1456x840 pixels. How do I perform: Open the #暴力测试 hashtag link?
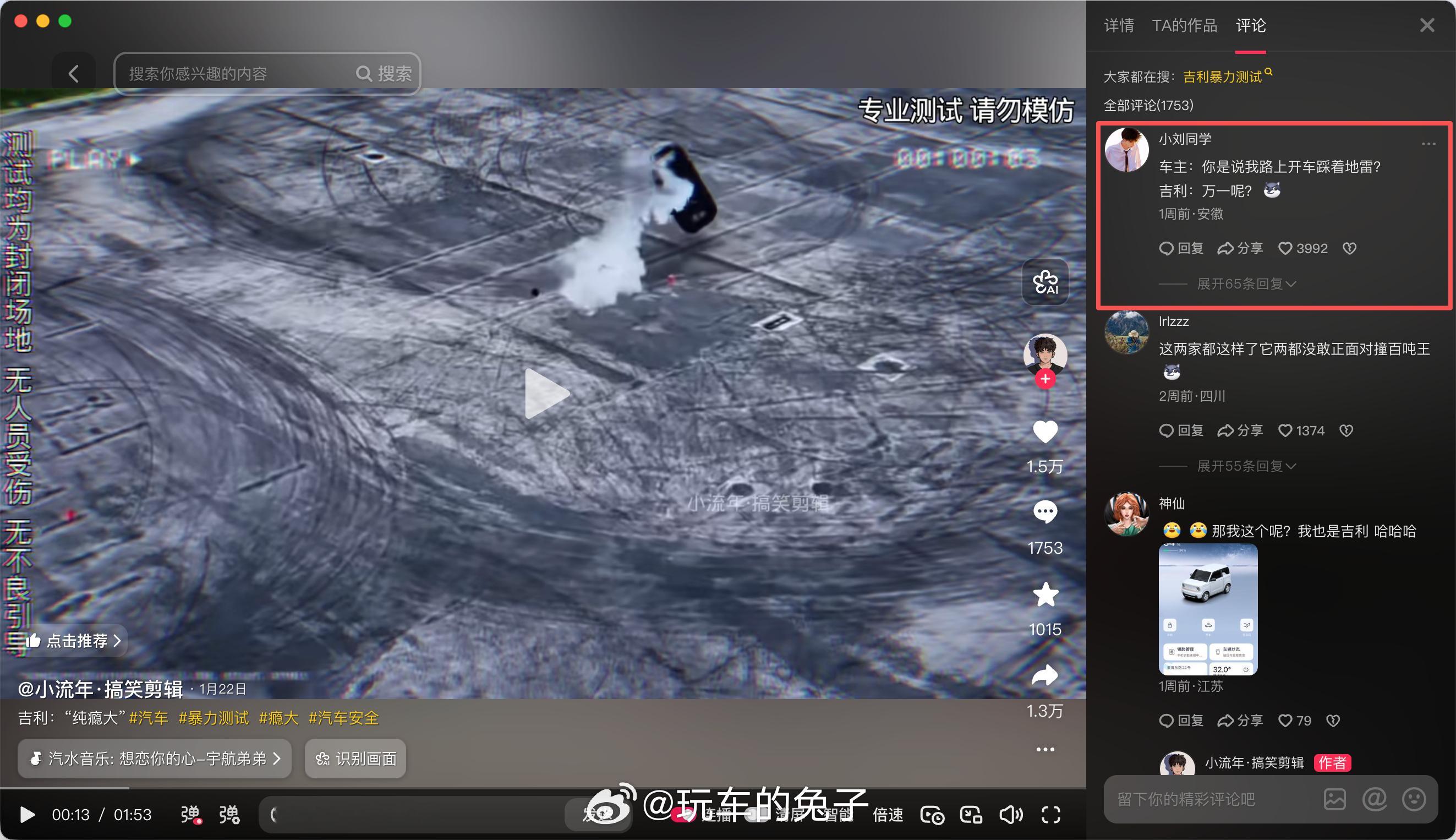point(214,718)
